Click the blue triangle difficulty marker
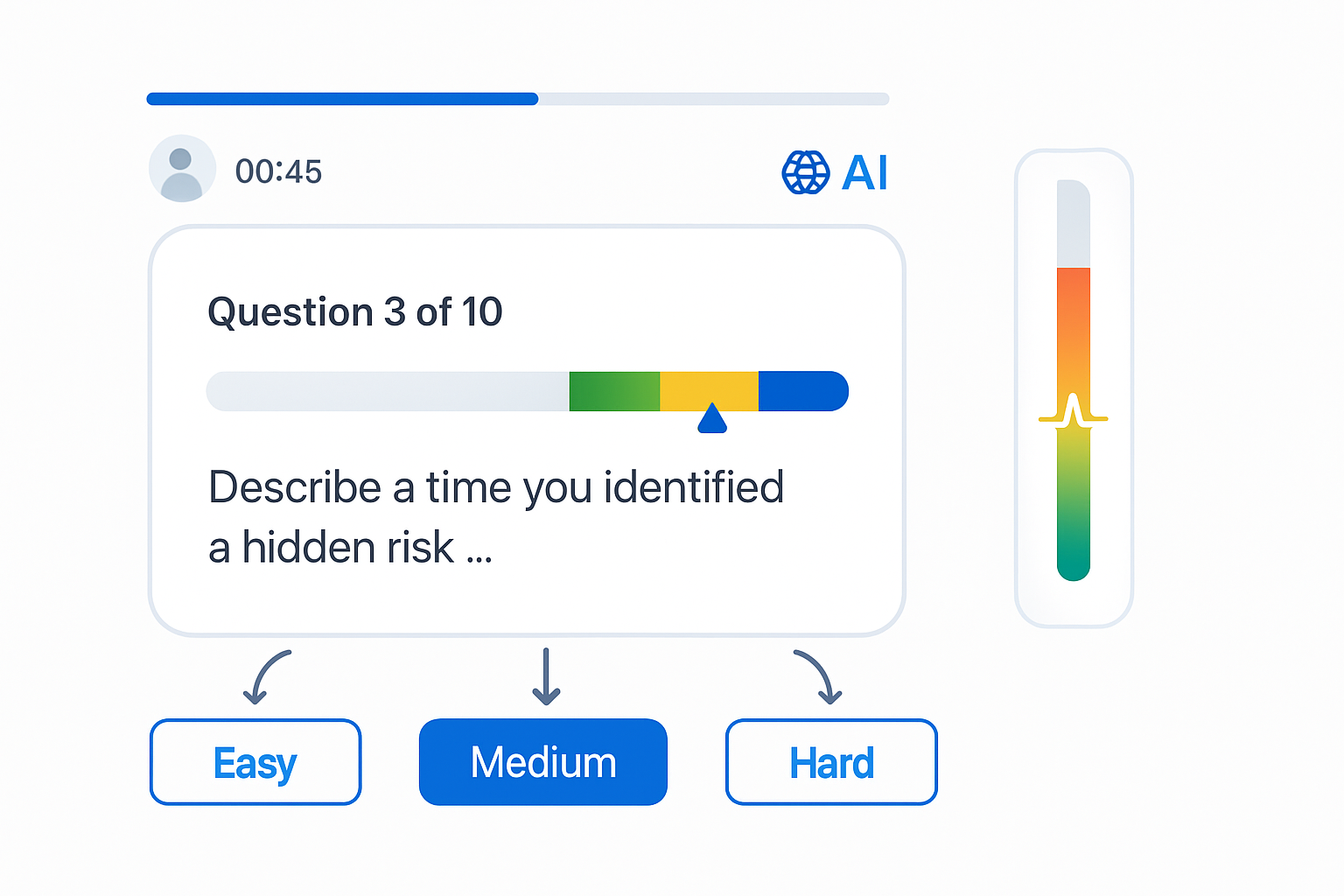Image resolution: width=1344 pixels, height=896 pixels. pyautogui.click(x=712, y=418)
